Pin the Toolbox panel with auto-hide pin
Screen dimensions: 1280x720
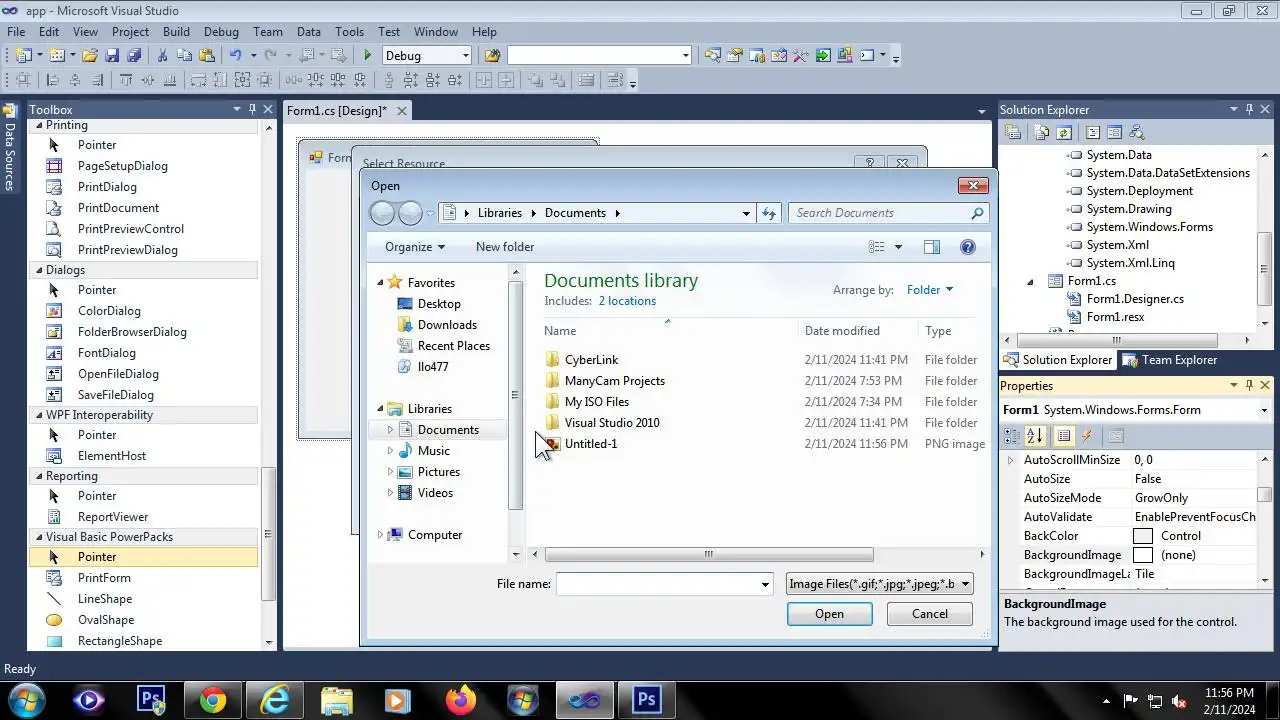coord(253,109)
